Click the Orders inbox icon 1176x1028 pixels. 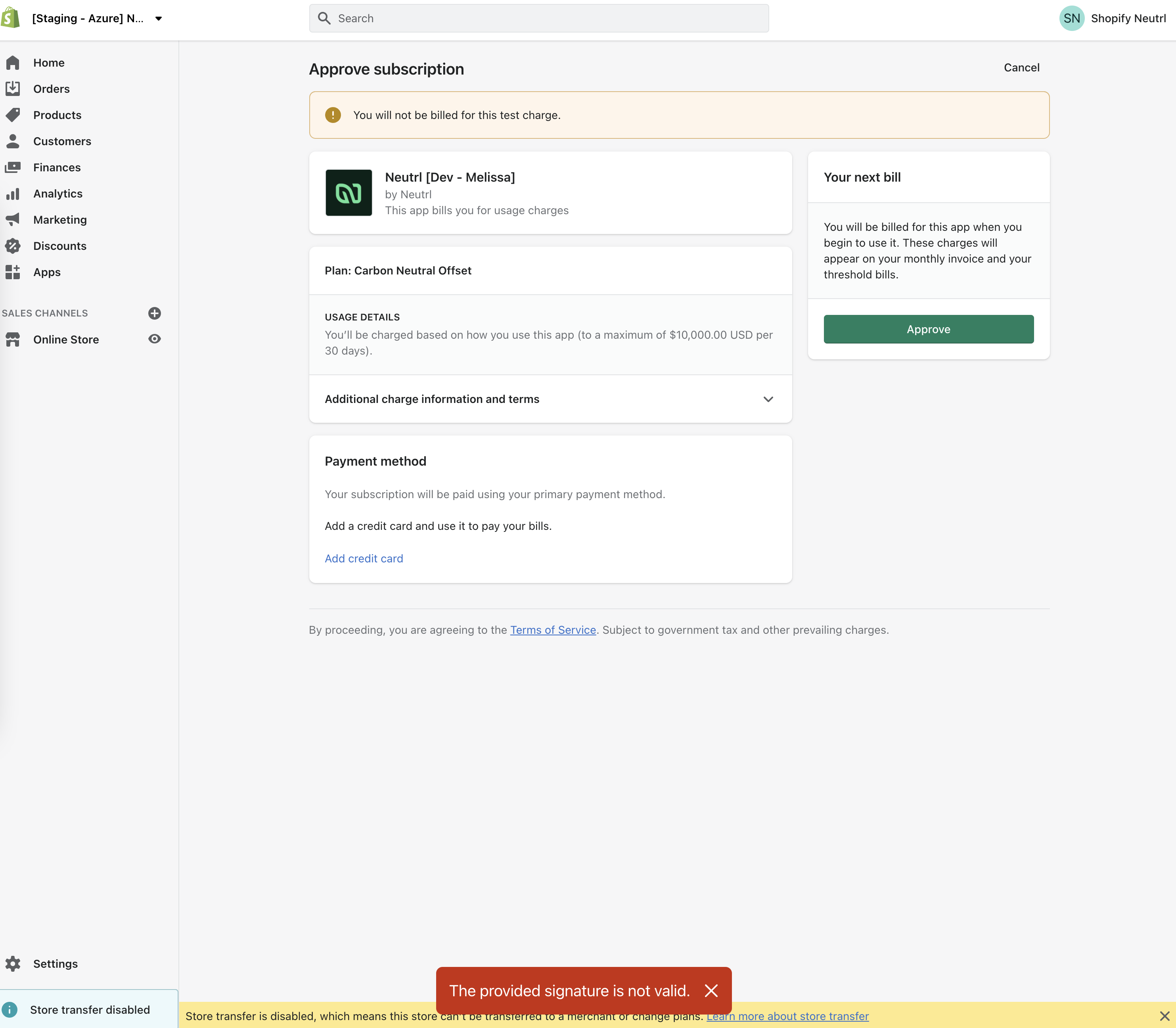(13, 88)
